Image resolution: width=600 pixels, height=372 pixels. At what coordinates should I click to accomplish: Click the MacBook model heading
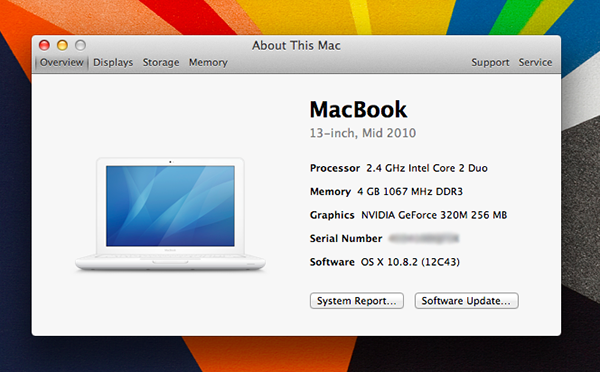click(x=358, y=109)
